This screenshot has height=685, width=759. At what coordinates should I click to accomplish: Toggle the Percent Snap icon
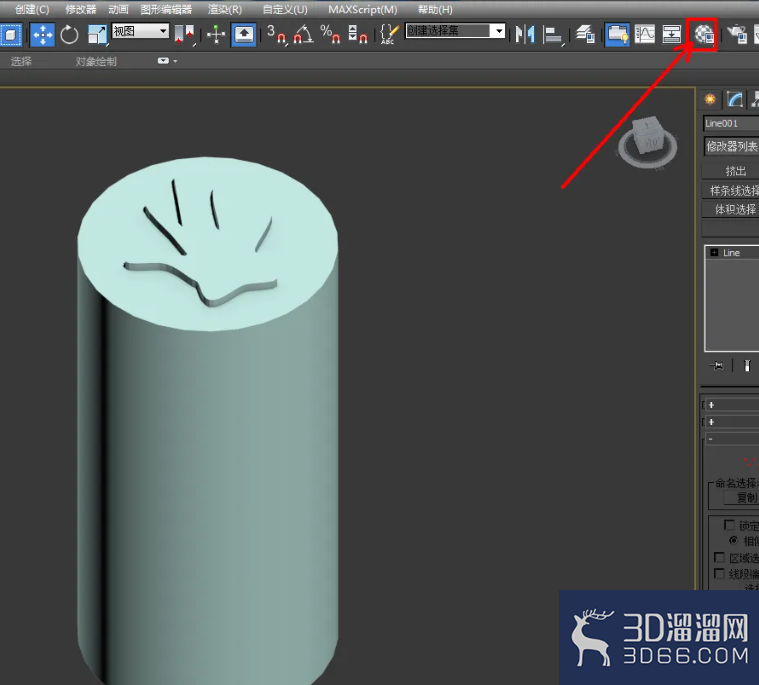pos(330,34)
